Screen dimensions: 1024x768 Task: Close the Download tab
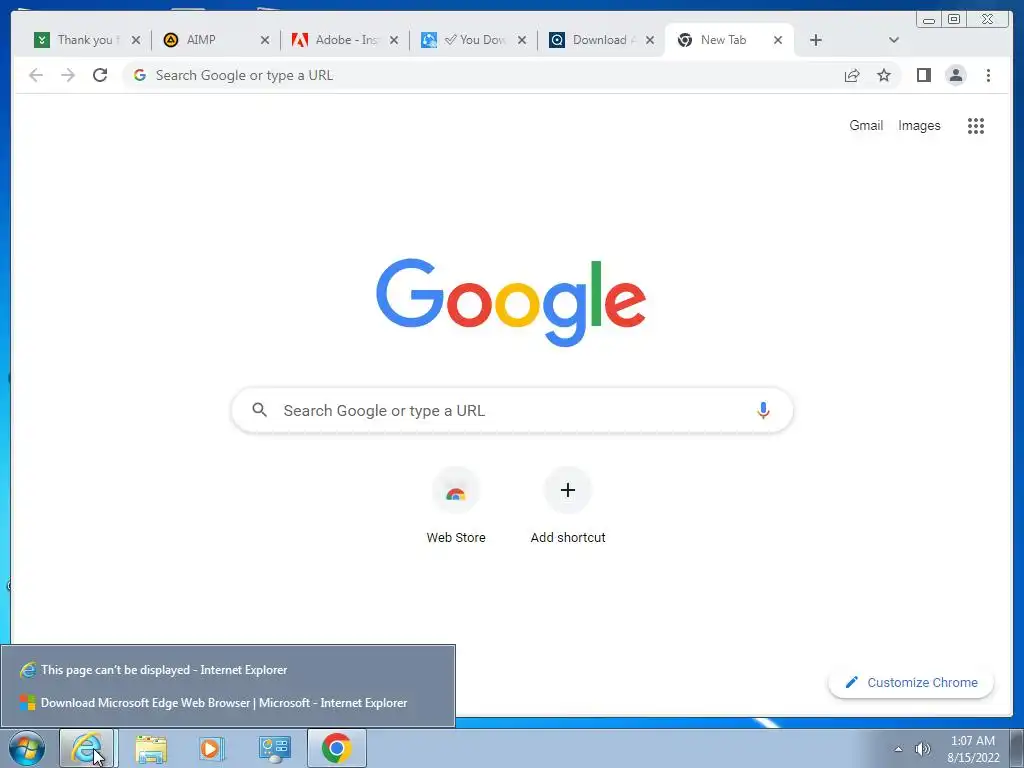click(650, 40)
